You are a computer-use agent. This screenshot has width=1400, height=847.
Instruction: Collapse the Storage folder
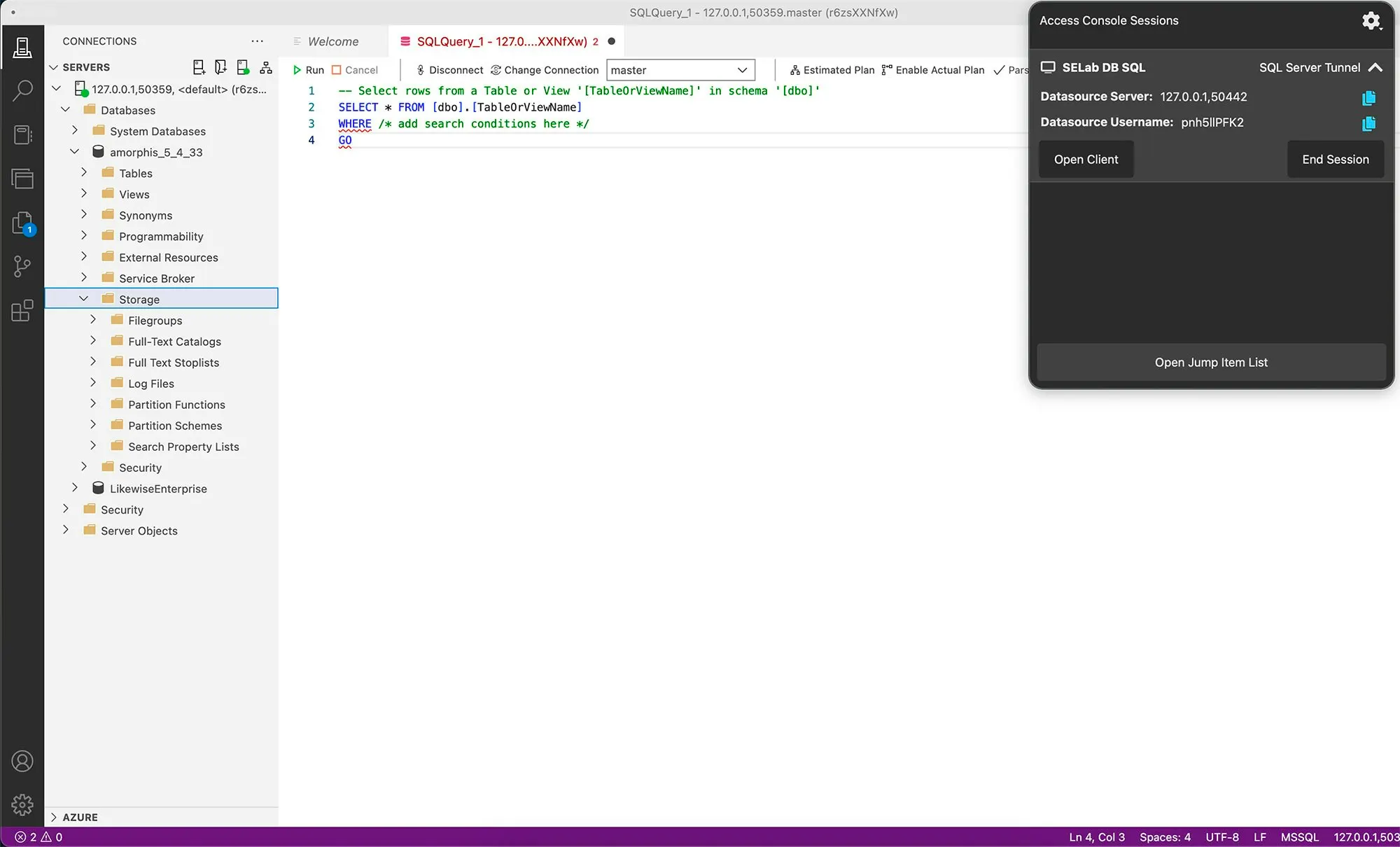[84, 299]
